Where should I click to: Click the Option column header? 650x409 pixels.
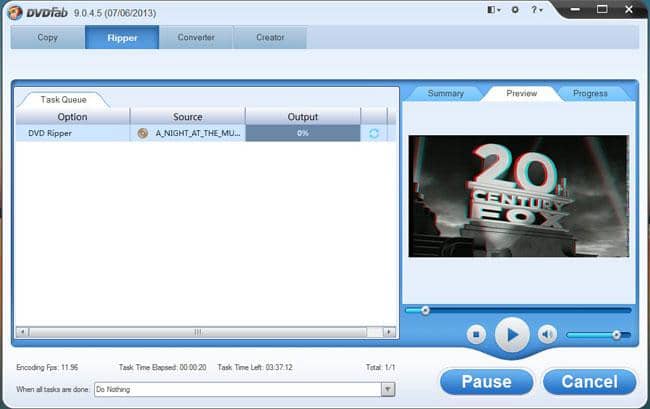[73, 117]
